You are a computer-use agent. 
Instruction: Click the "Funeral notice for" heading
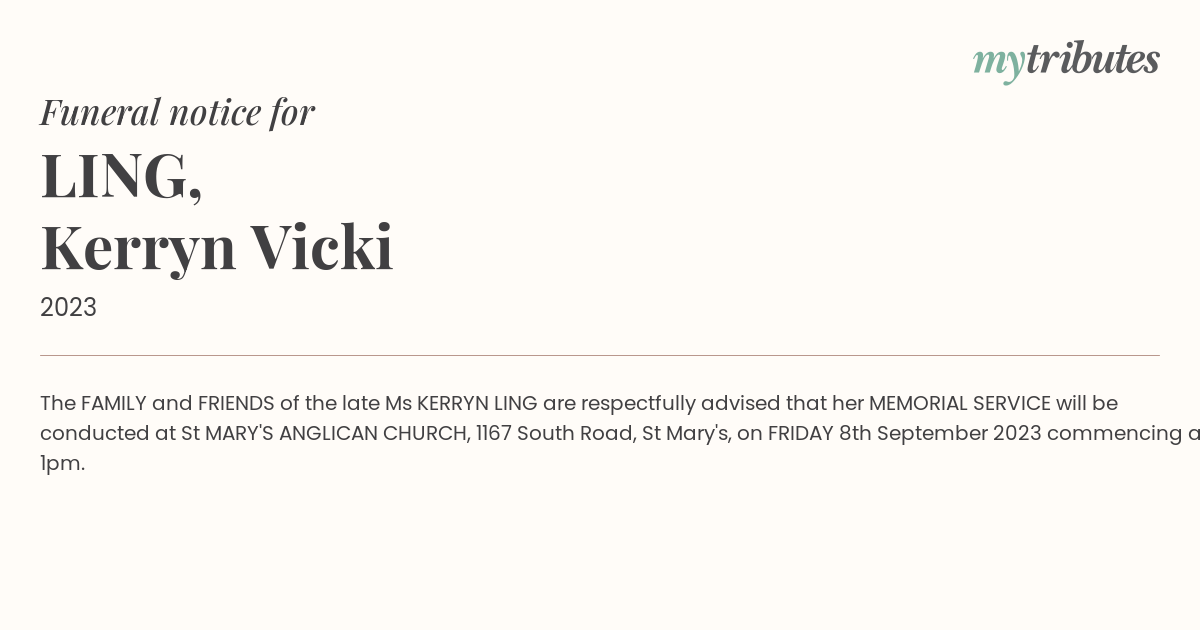coord(177,112)
